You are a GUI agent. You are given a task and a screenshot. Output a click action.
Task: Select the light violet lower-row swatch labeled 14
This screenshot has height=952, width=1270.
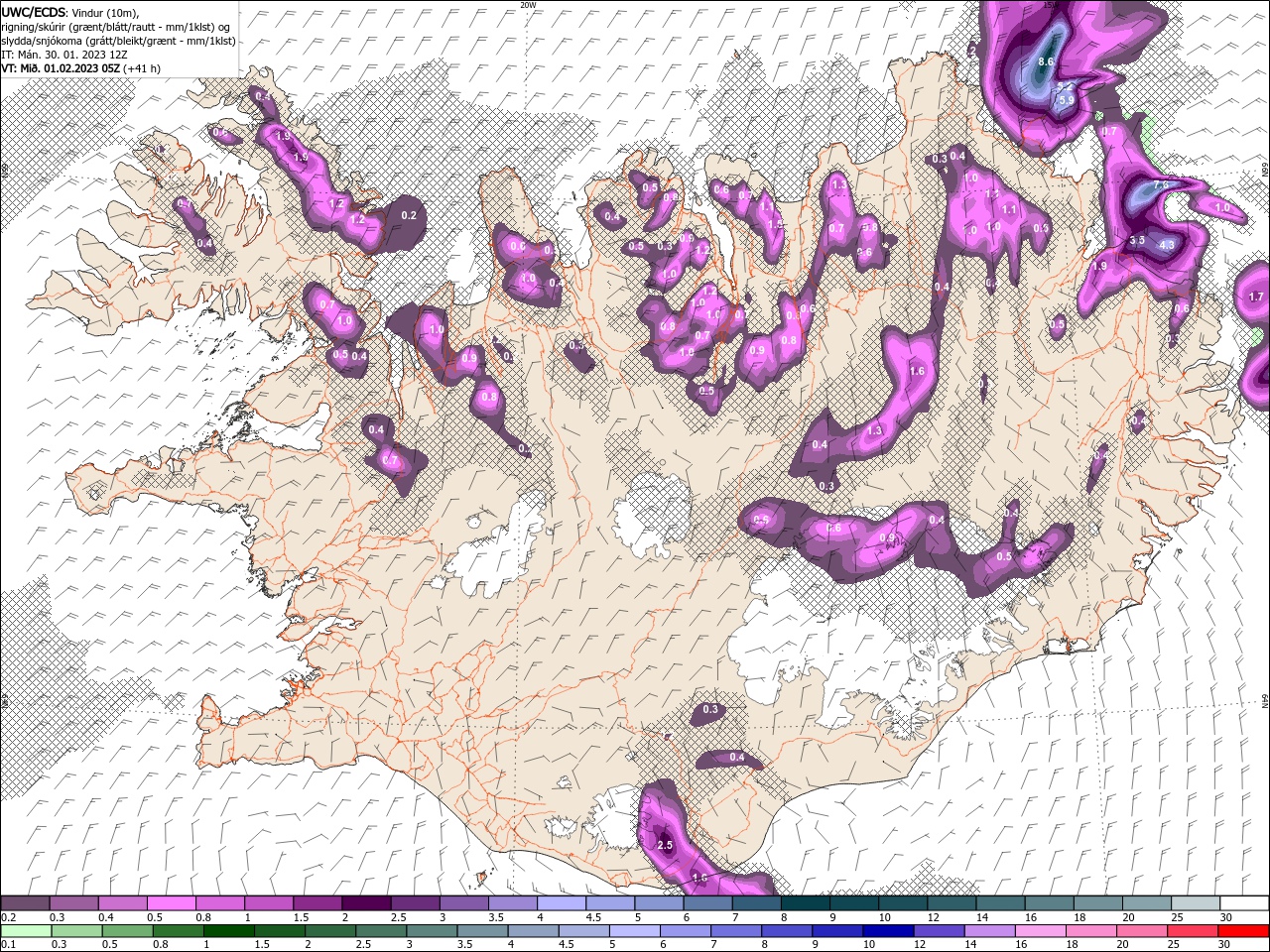(989, 931)
